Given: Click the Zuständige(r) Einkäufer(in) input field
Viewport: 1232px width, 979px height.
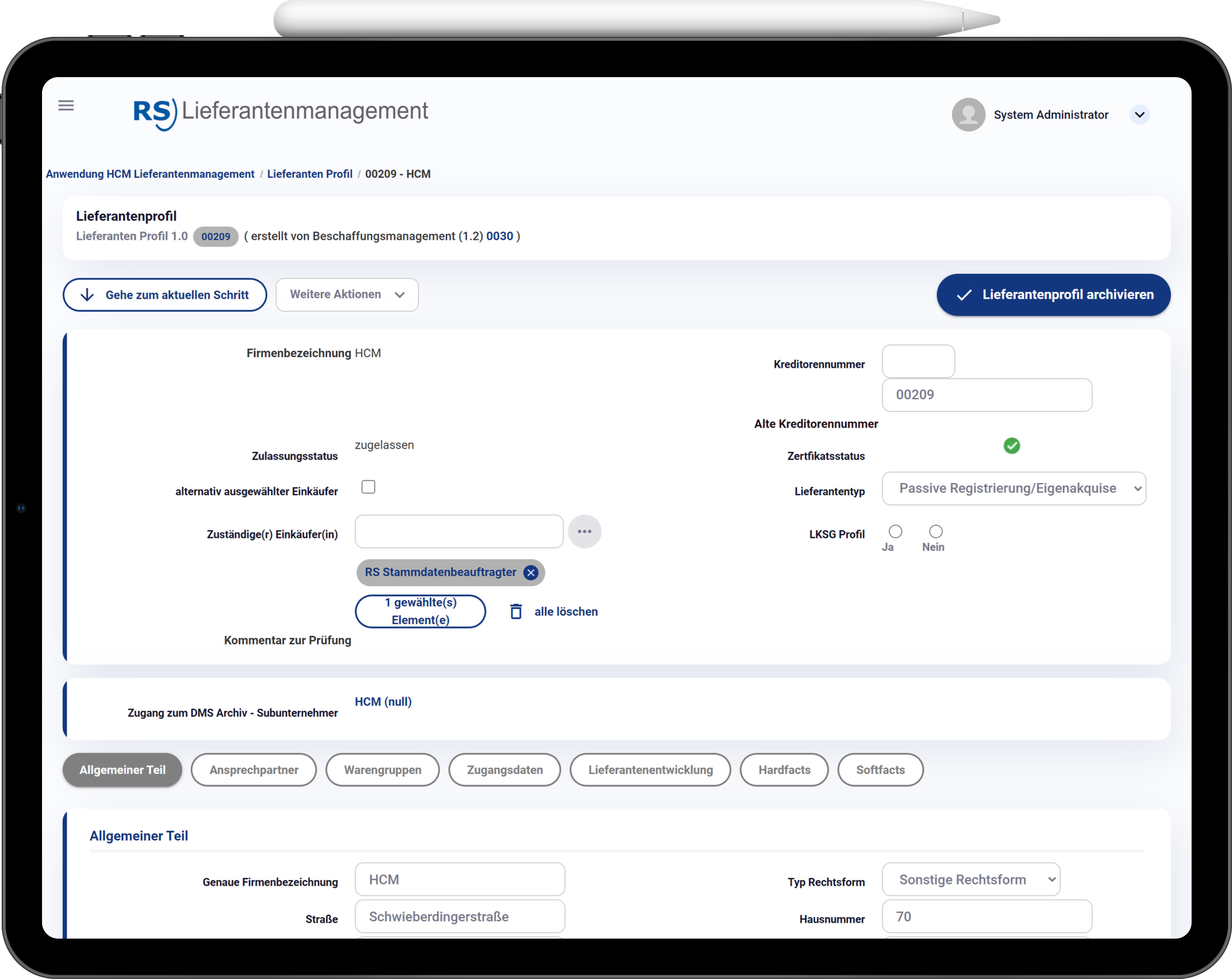Looking at the screenshot, I should (x=459, y=532).
